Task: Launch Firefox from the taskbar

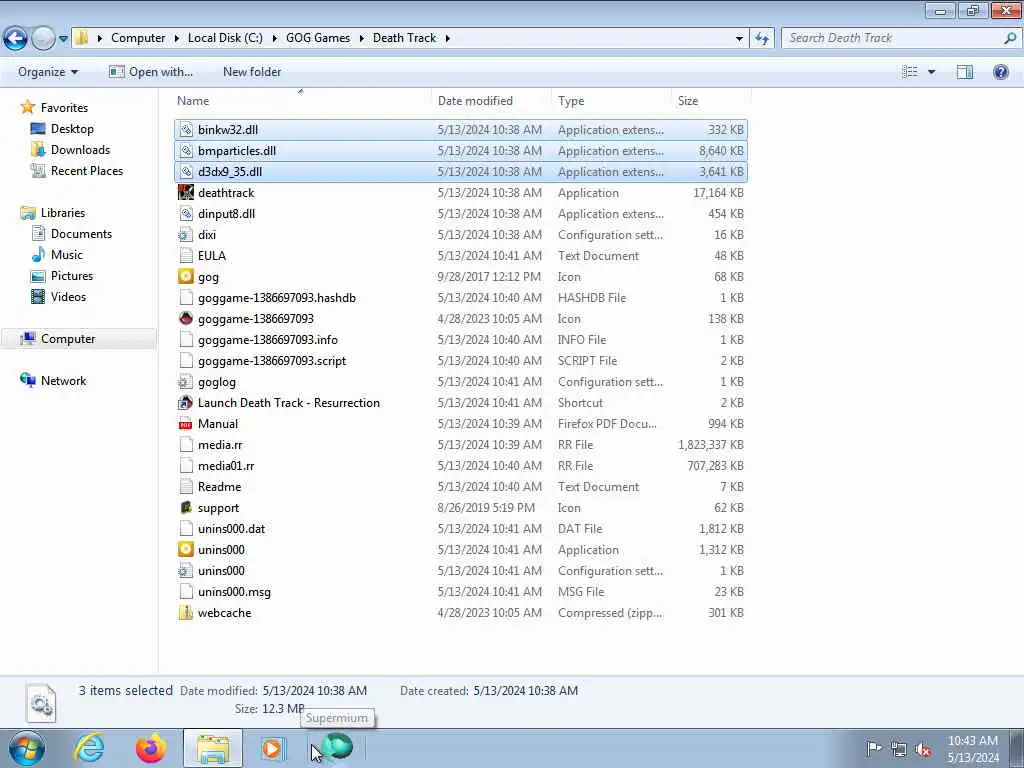Action: [x=151, y=748]
